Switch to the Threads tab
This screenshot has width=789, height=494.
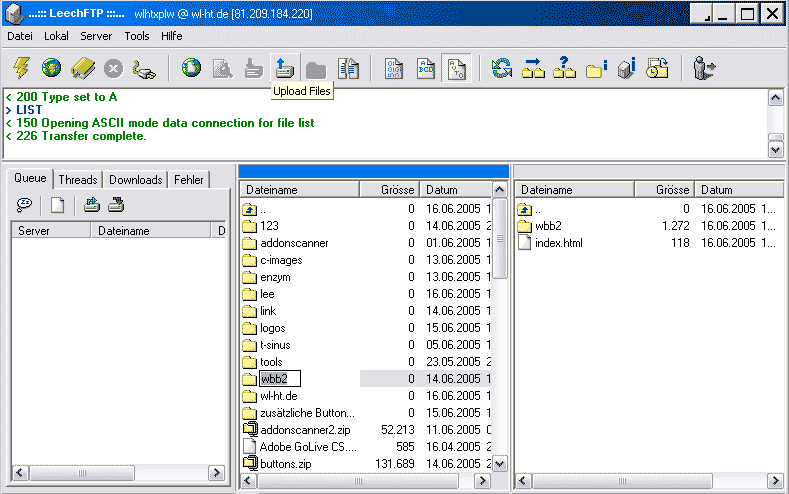(x=77, y=180)
